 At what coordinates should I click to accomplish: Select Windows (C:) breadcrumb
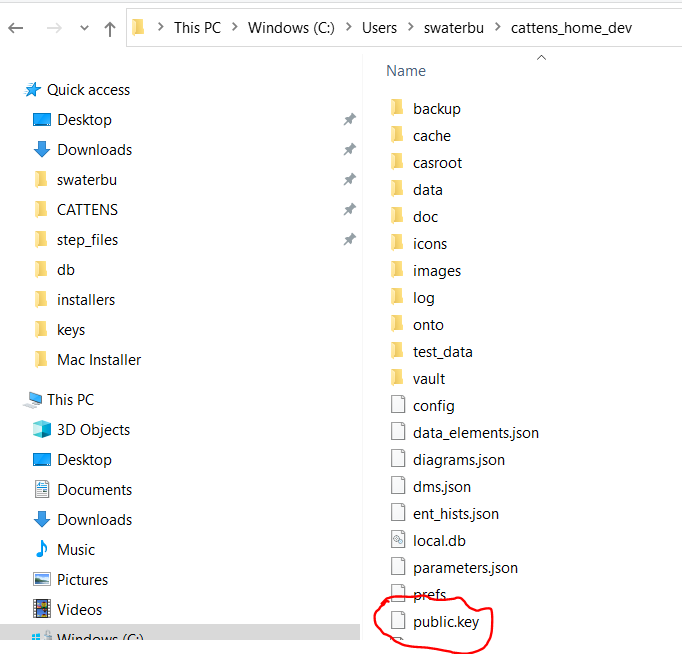click(x=291, y=28)
